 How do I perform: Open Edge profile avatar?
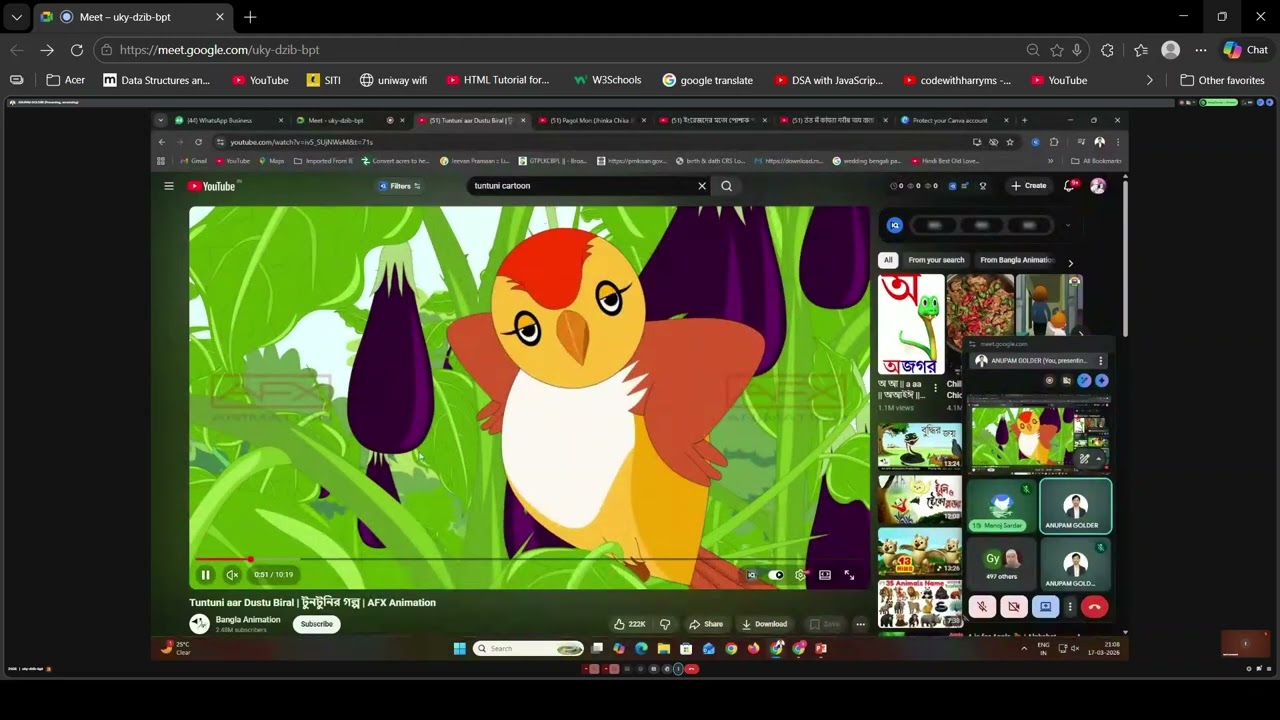point(1171,50)
